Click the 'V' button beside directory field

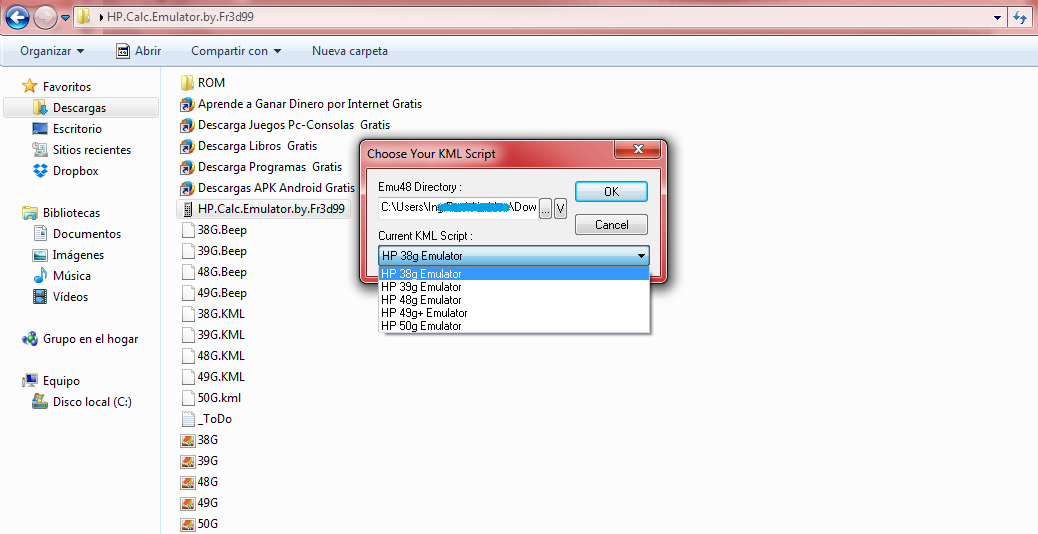pyautogui.click(x=560, y=209)
